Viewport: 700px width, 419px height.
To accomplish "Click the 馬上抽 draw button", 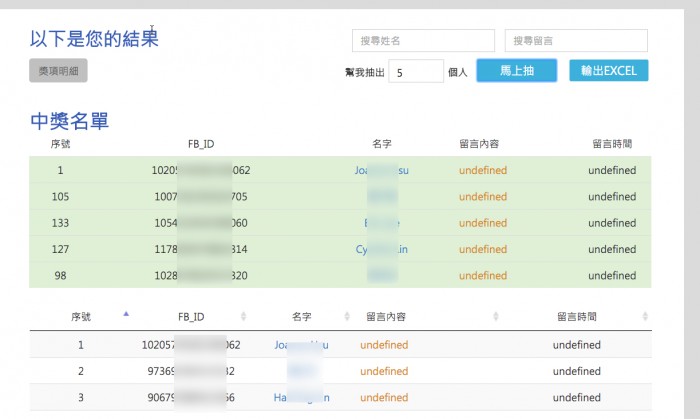I will 516,71.
